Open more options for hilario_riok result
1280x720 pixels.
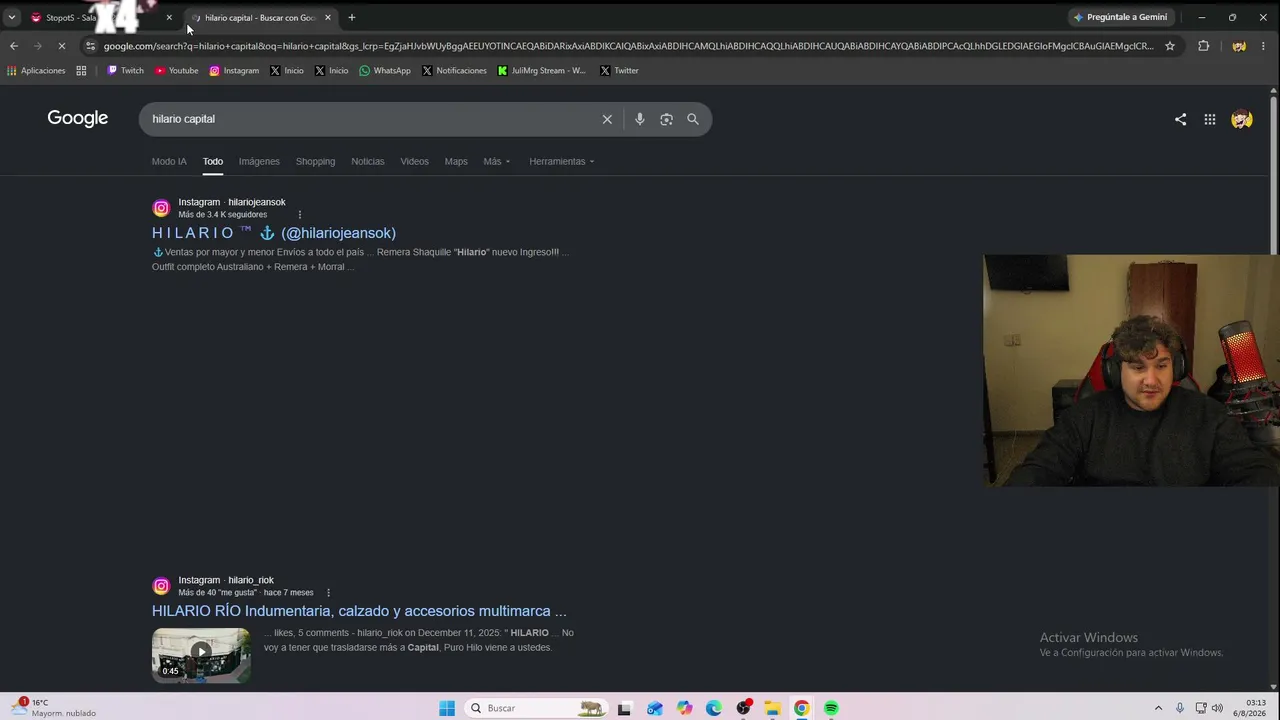tap(328, 592)
